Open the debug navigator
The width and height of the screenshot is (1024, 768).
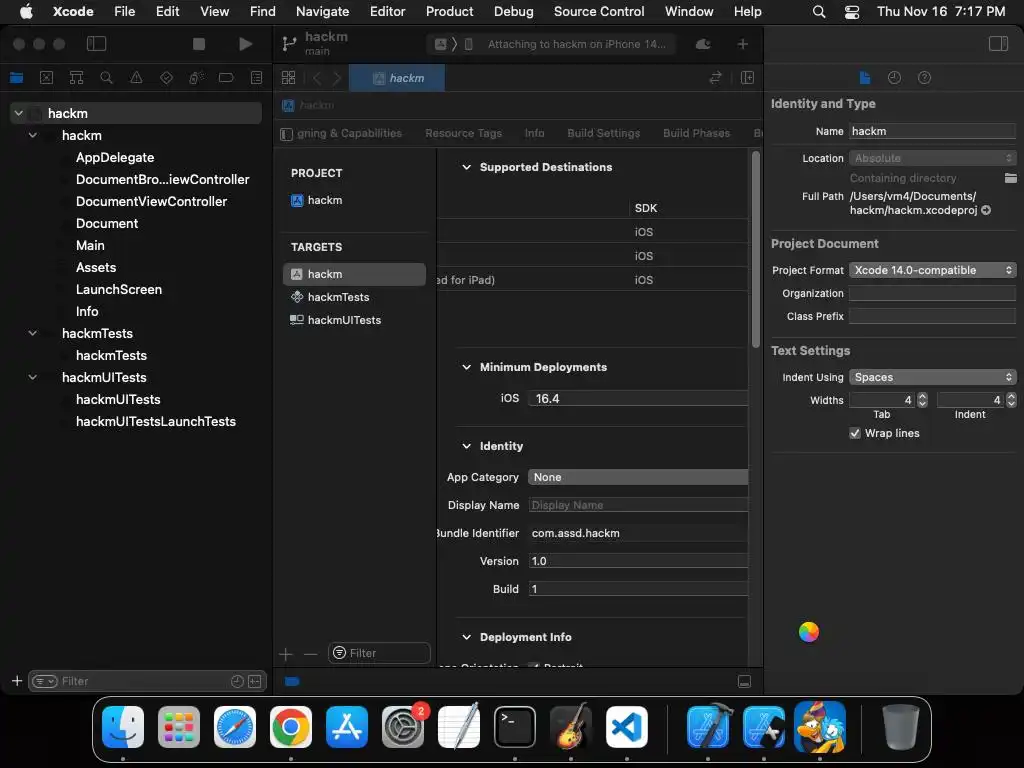196,78
